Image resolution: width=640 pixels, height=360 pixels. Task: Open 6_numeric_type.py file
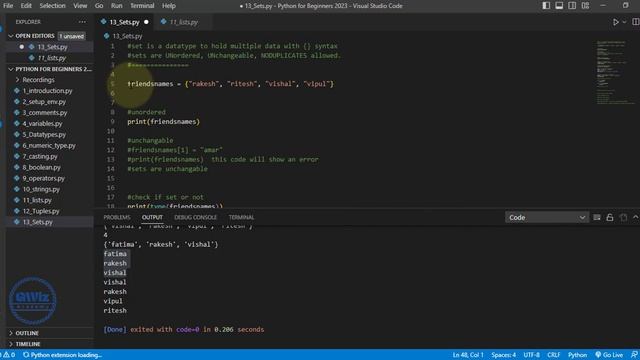[x=50, y=145]
